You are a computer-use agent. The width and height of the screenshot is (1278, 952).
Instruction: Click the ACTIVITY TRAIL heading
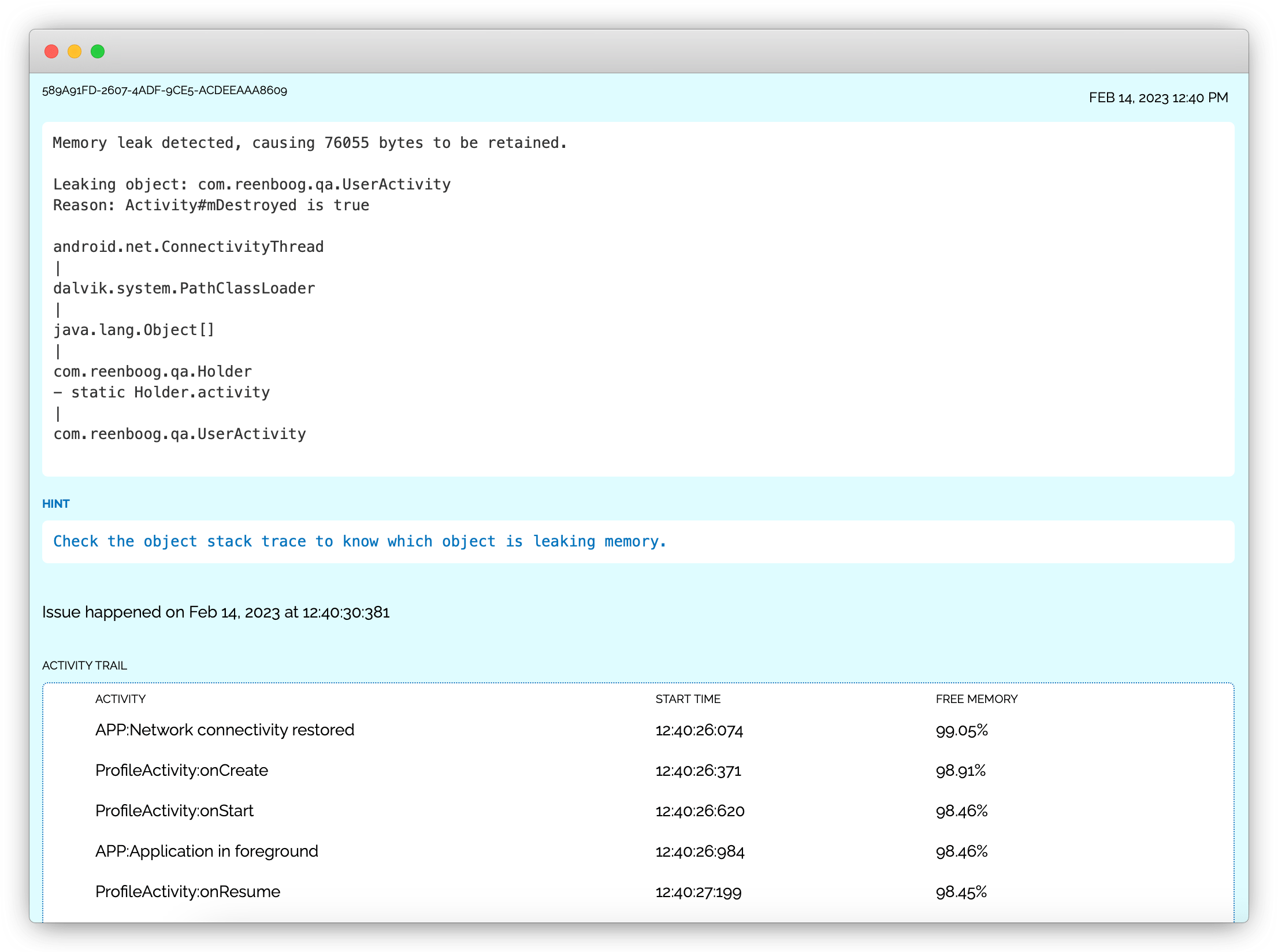click(x=84, y=665)
